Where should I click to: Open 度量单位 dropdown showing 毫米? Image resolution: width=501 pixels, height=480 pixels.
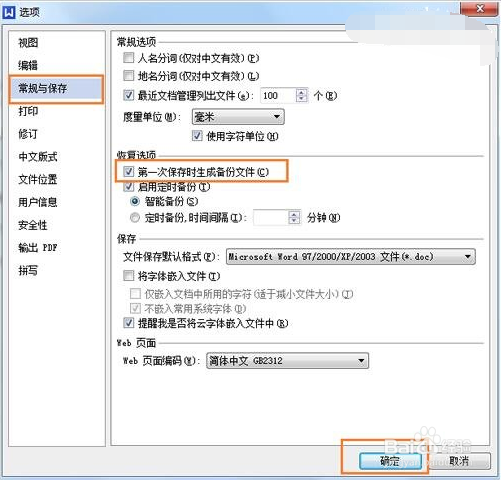pos(238,117)
